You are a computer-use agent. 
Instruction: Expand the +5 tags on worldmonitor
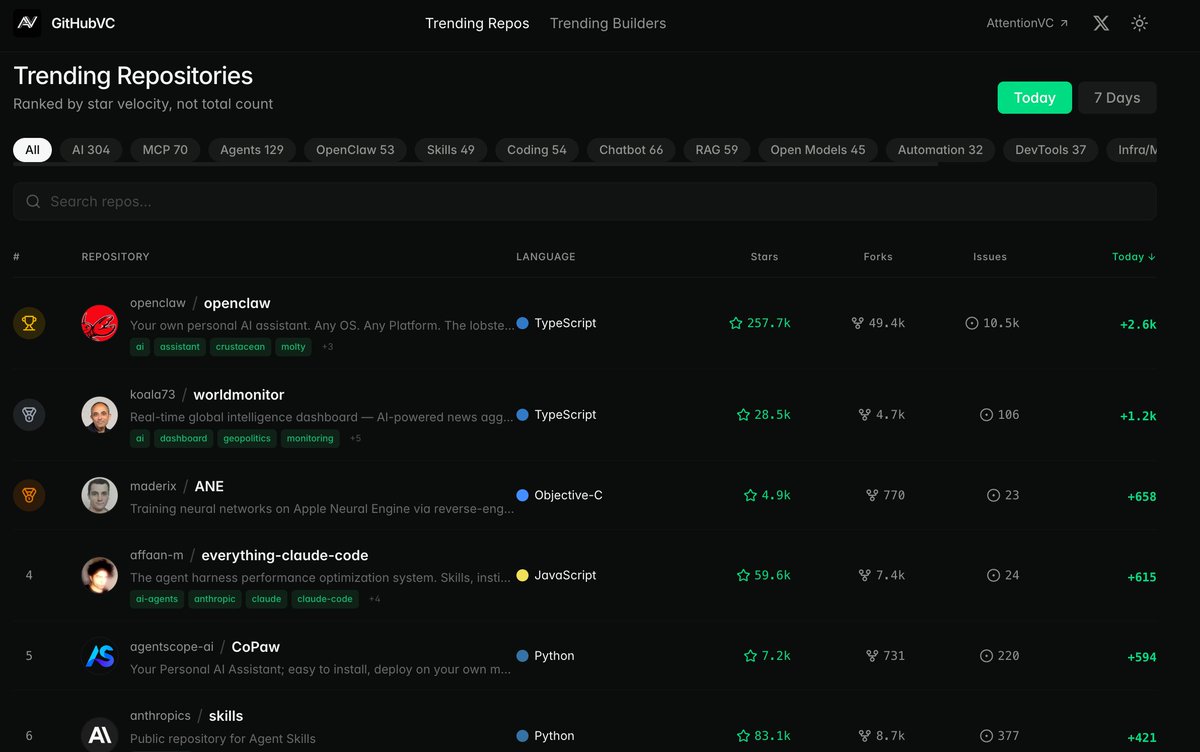coord(355,439)
